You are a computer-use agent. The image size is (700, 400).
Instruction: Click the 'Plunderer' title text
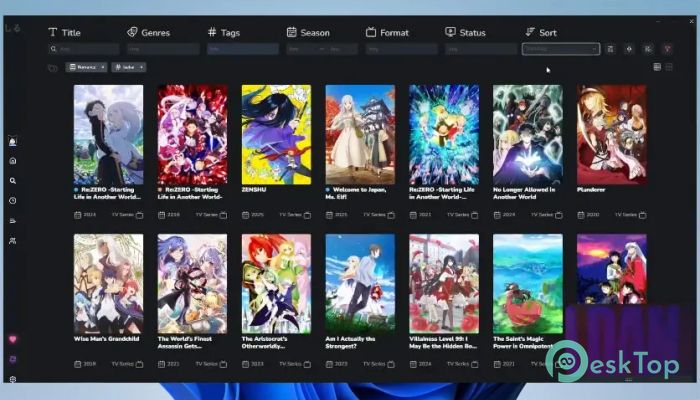pyautogui.click(x=591, y=190)
